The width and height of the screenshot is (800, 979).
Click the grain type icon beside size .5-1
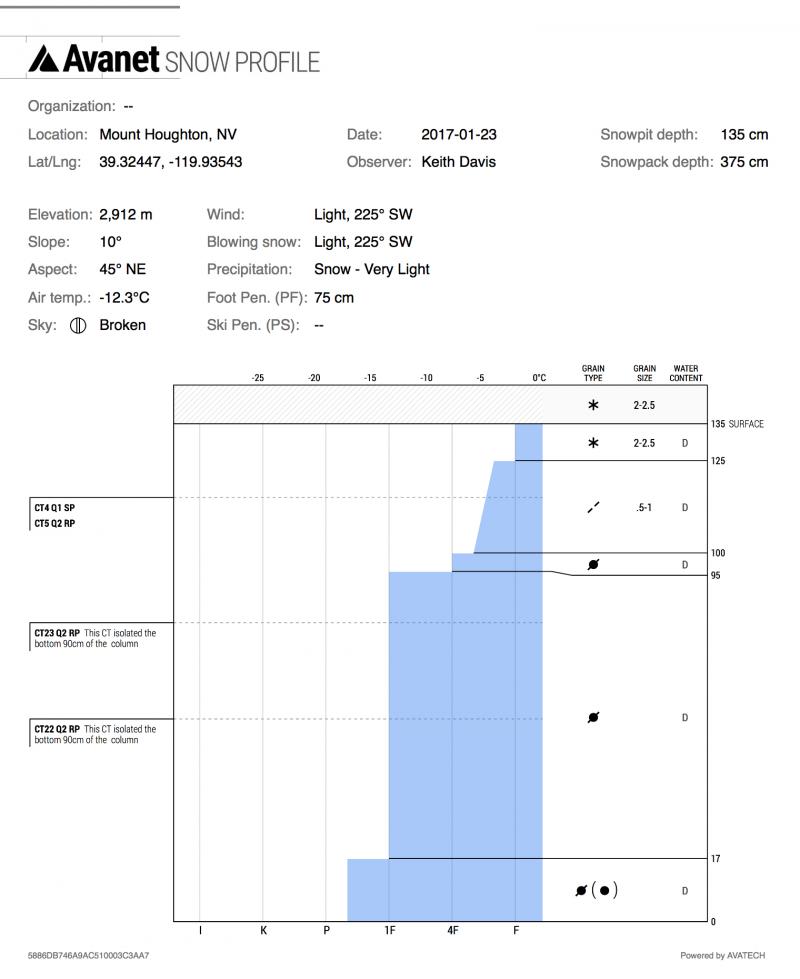(x=594, y=507)
